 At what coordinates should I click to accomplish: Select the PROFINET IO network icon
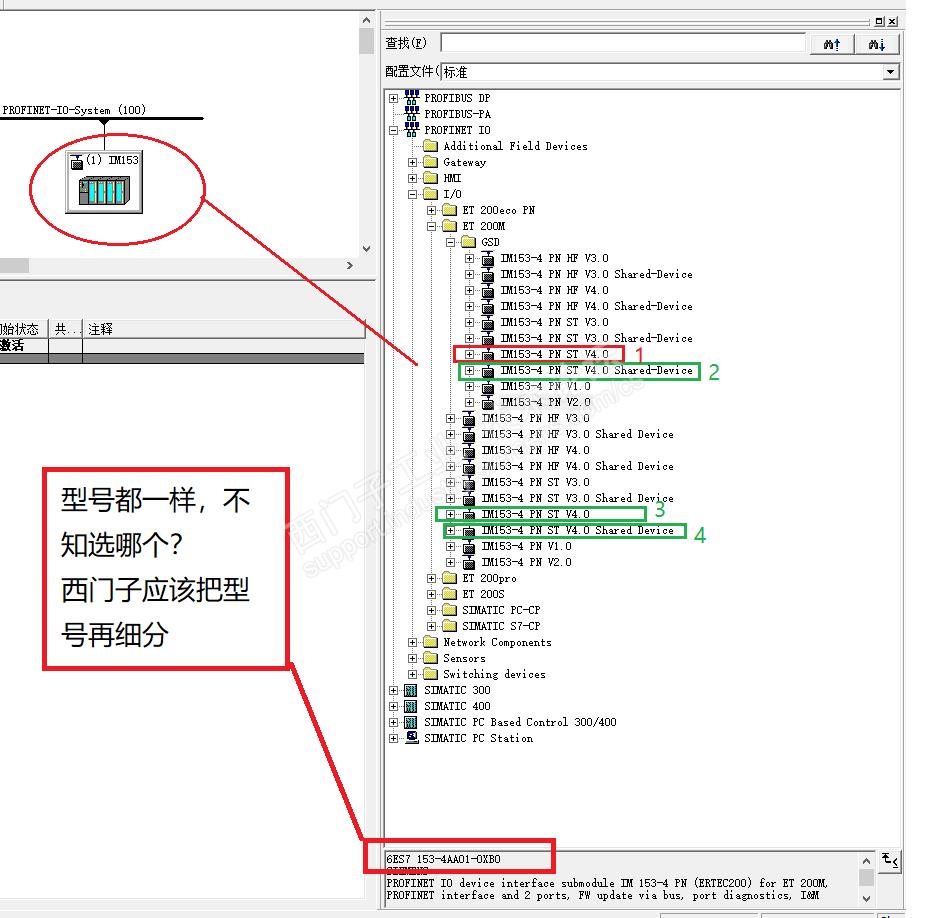(x=411, y=129)
